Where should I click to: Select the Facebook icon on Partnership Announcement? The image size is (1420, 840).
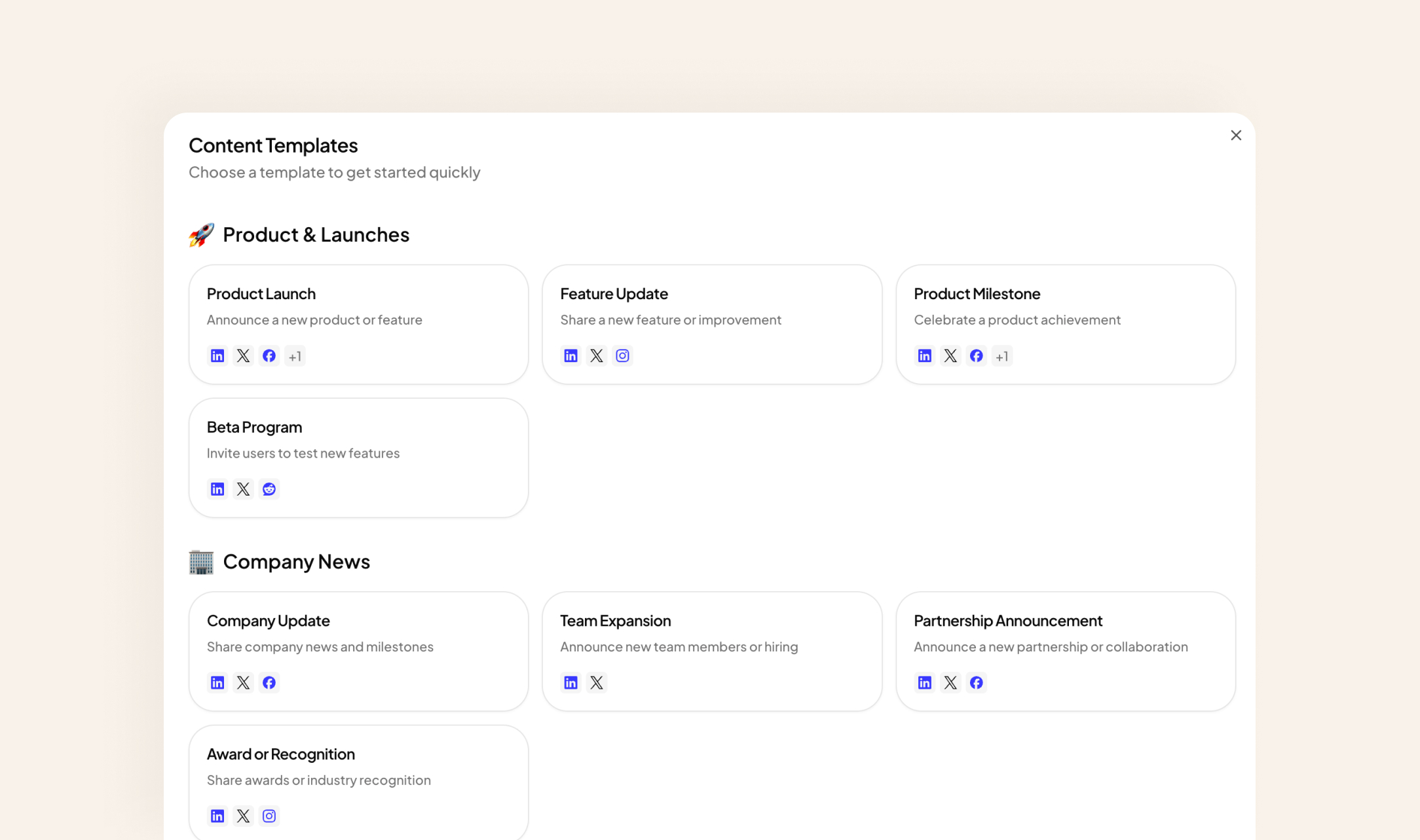pos(977,682)
